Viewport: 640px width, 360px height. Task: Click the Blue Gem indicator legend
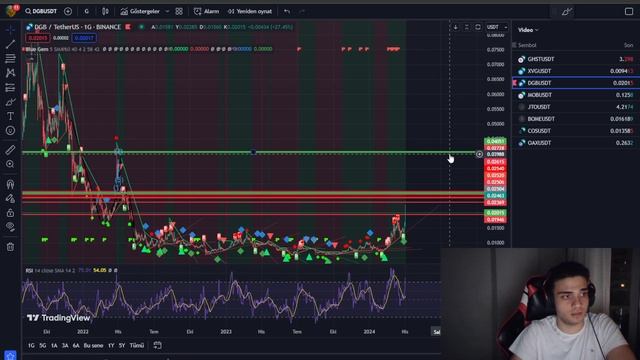(x=37, y=49)
